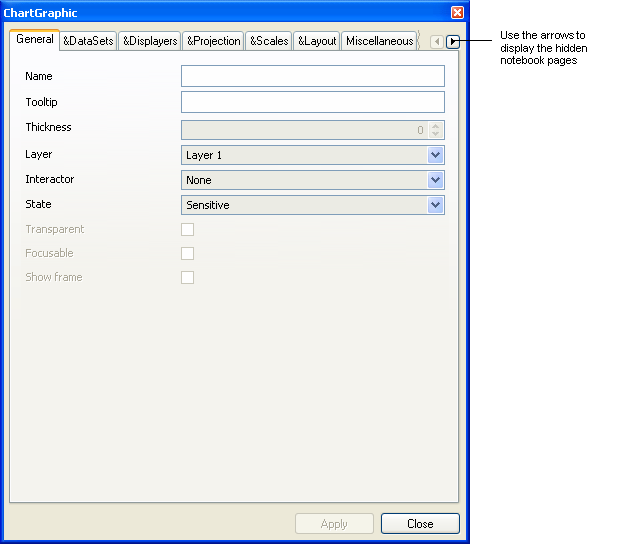Open the State dropdown showing Sensitive

coord(435,205)
